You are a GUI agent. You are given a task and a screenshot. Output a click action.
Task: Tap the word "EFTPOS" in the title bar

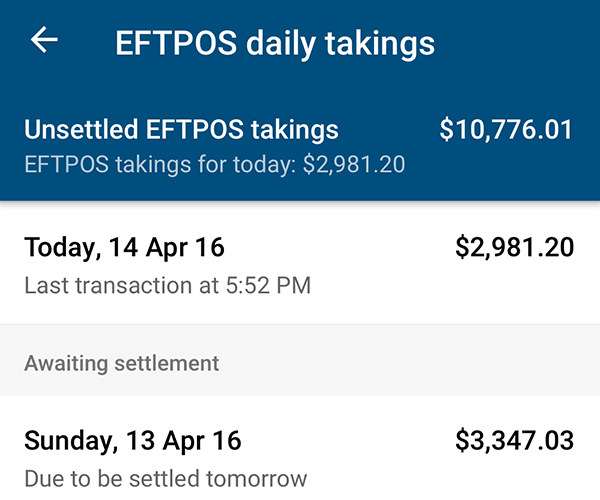click(171, 43)
